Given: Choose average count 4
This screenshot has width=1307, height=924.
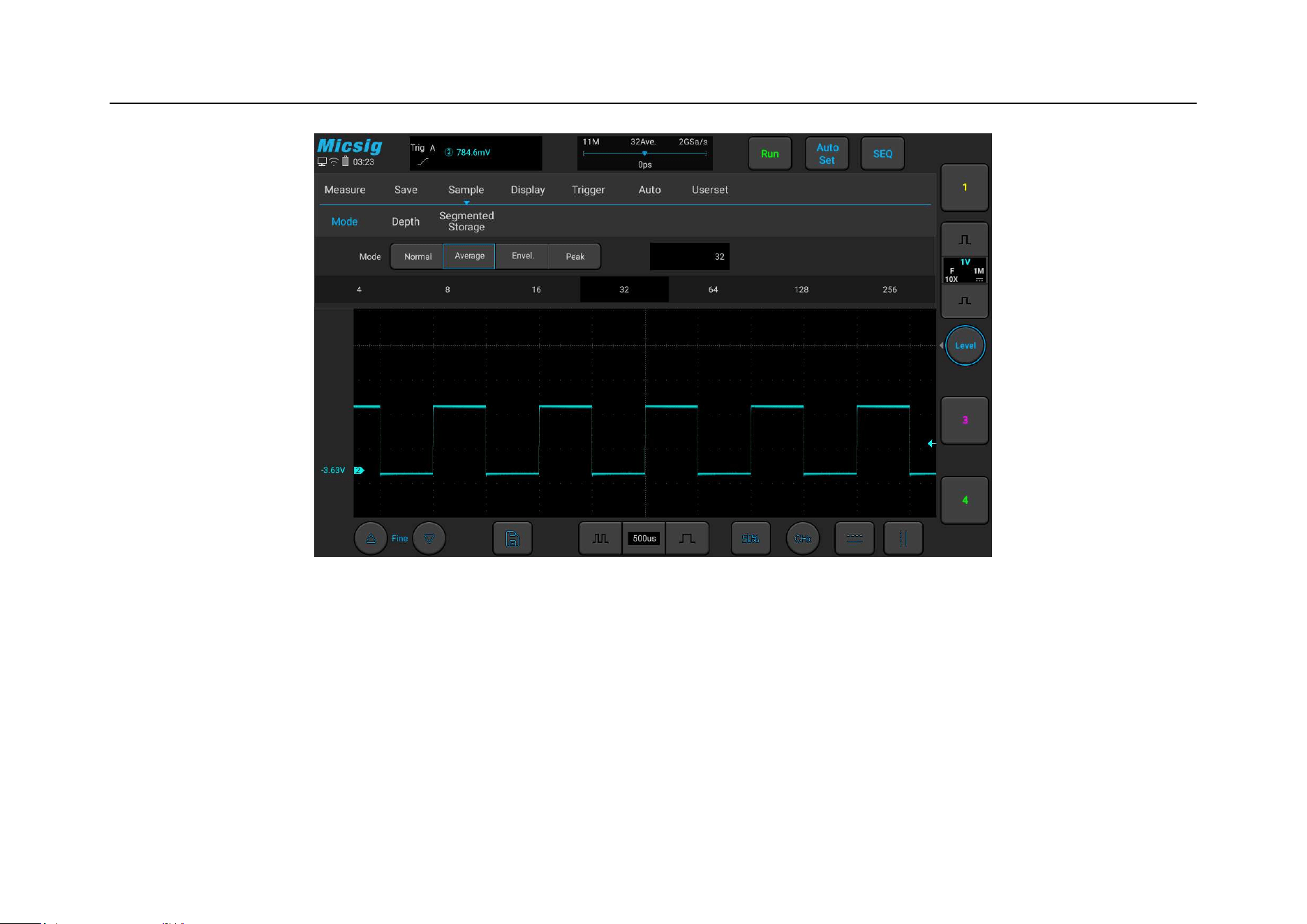Looking at the screenshot, I should pyautogui.click(x=359, y=289).
